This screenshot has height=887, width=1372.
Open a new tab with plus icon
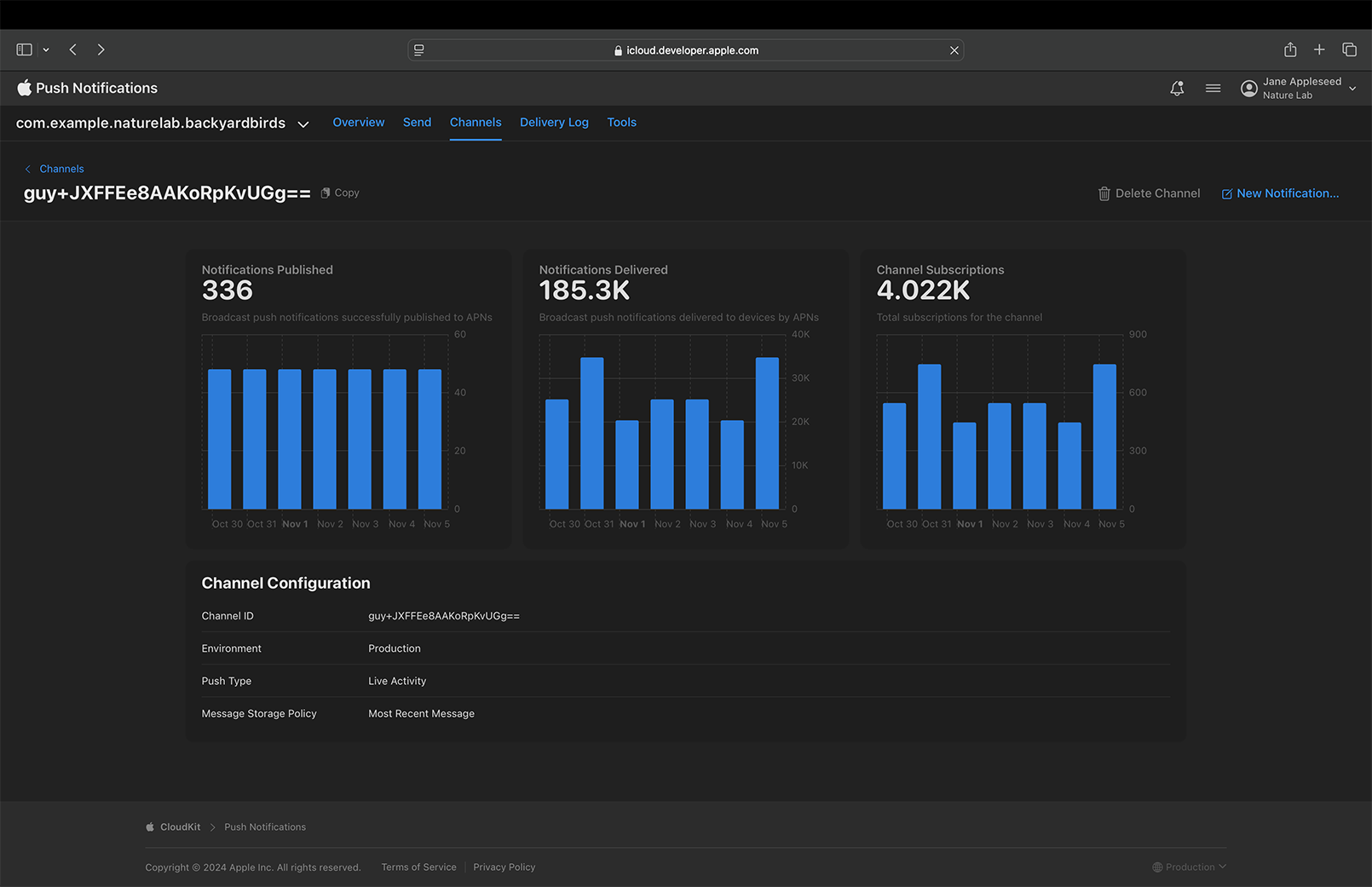coord(1319,49)
